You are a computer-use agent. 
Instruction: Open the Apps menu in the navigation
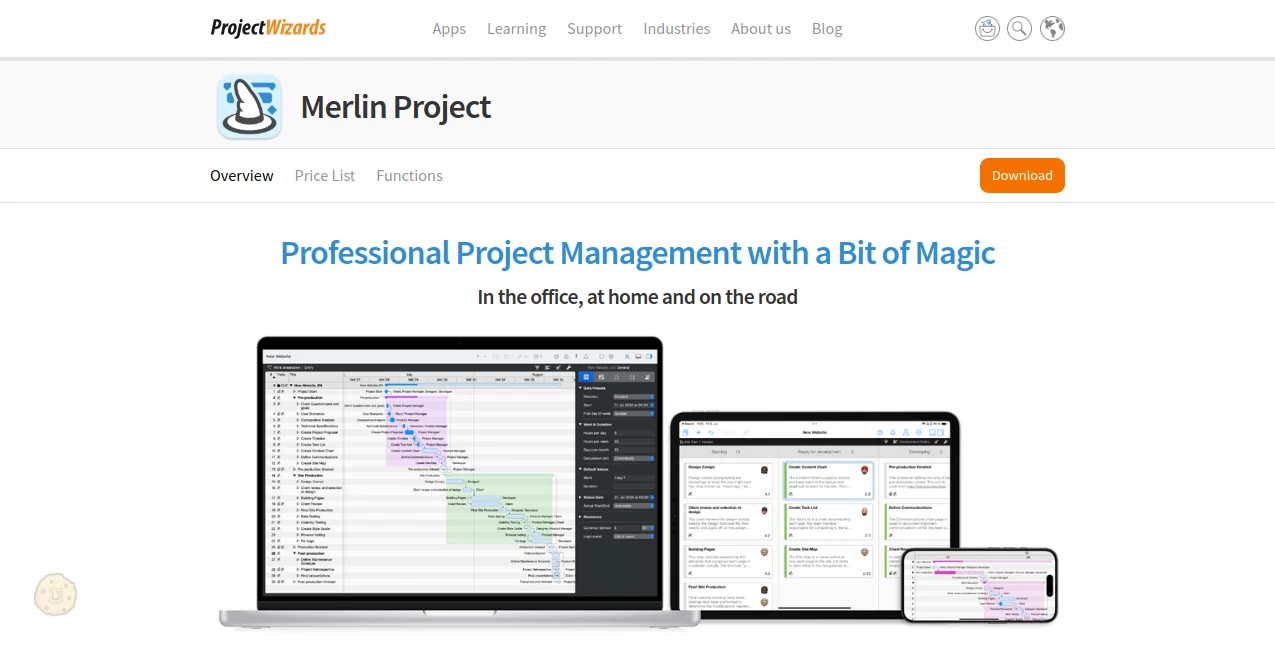pyautogui.click(x=448, y=28)
